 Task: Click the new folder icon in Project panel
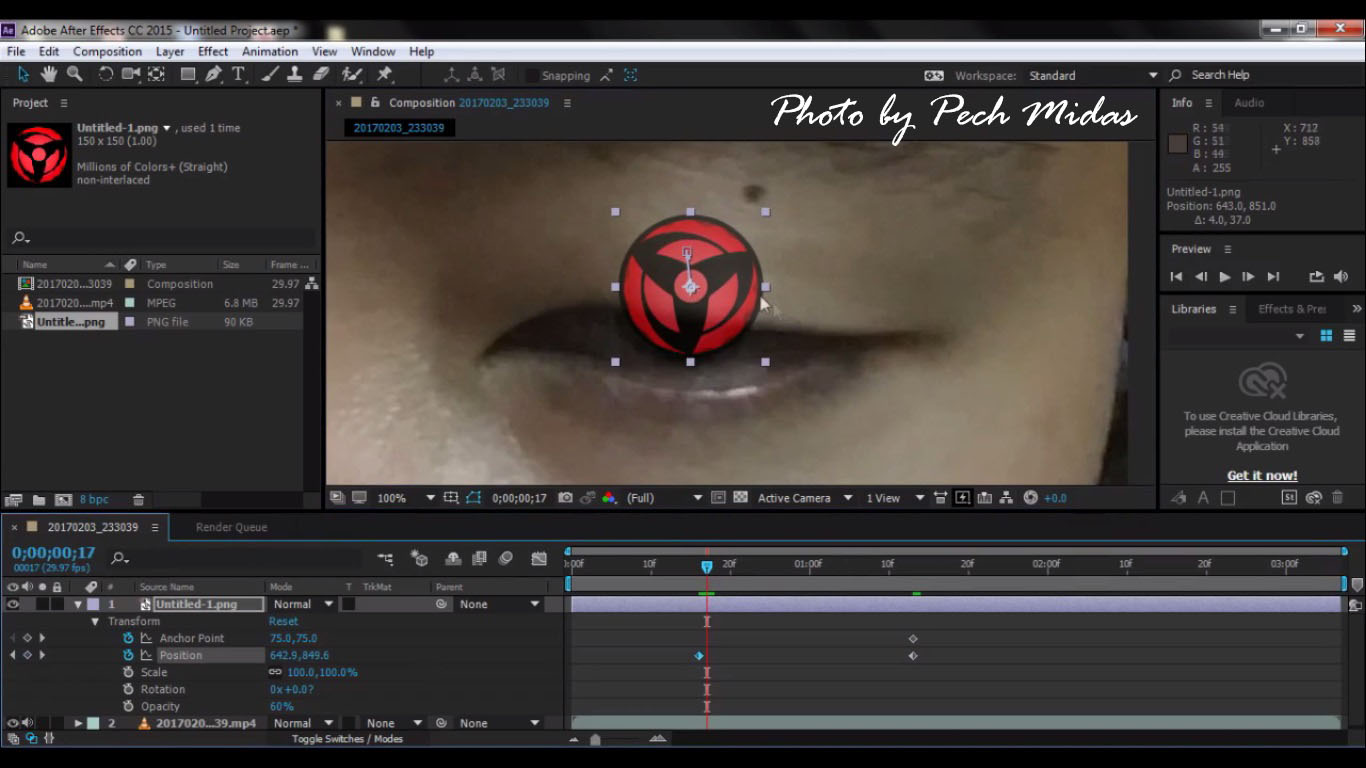39,500
